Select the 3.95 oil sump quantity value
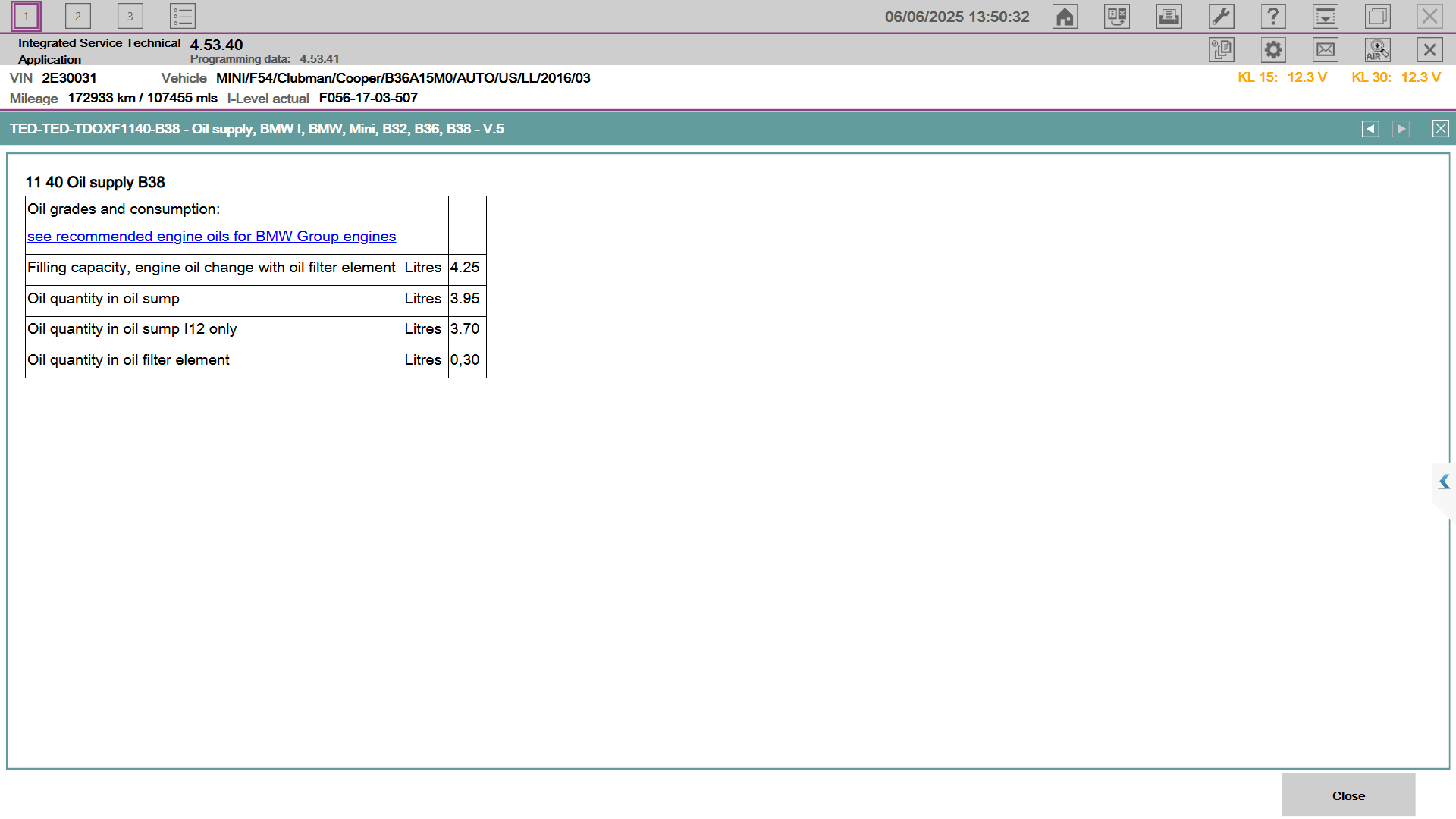Image resolution: width=1456 pixels, height=819 pixels. tap(465, 299)
